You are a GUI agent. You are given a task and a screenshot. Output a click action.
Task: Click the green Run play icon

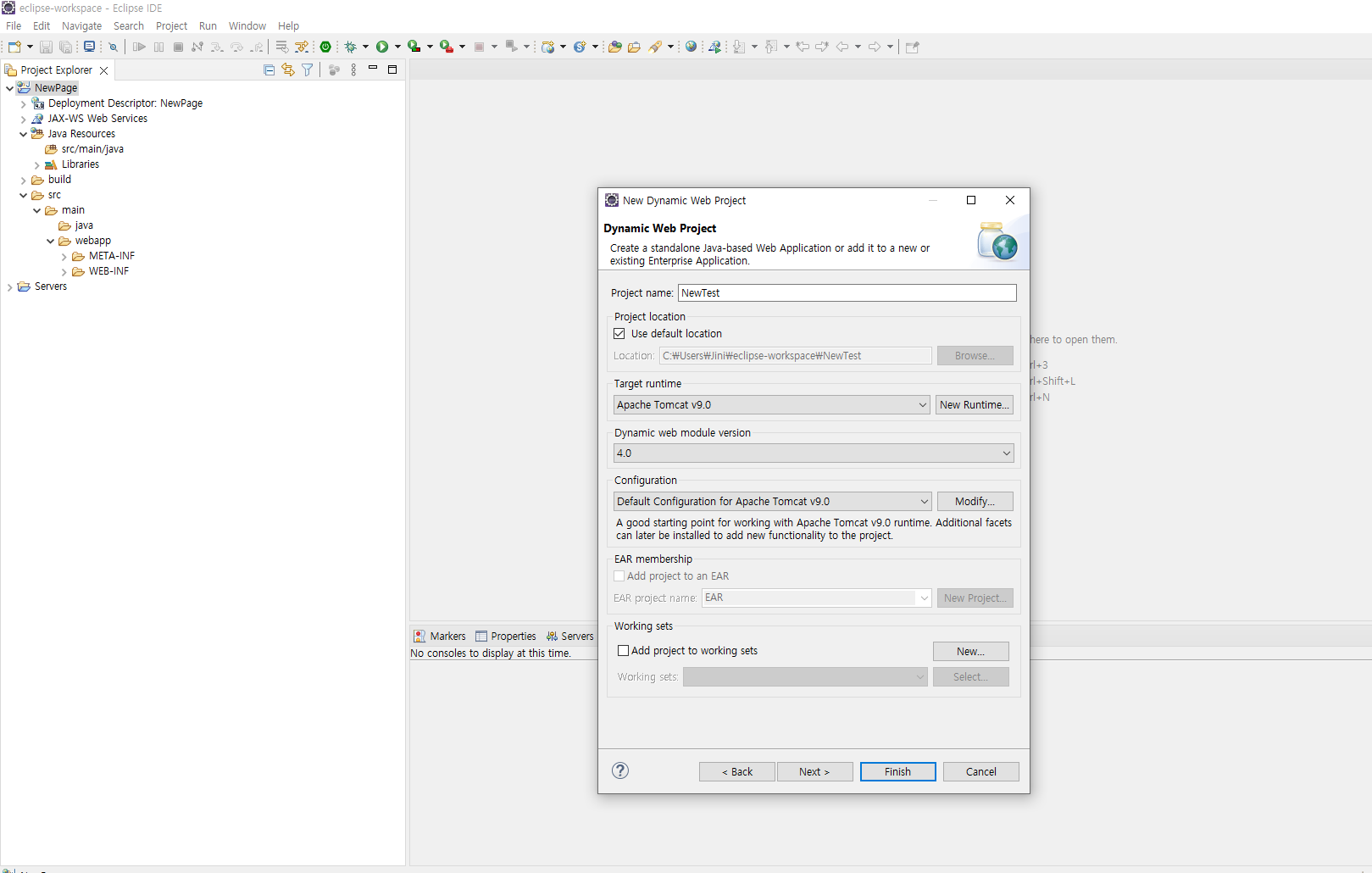tap(382, 47)
